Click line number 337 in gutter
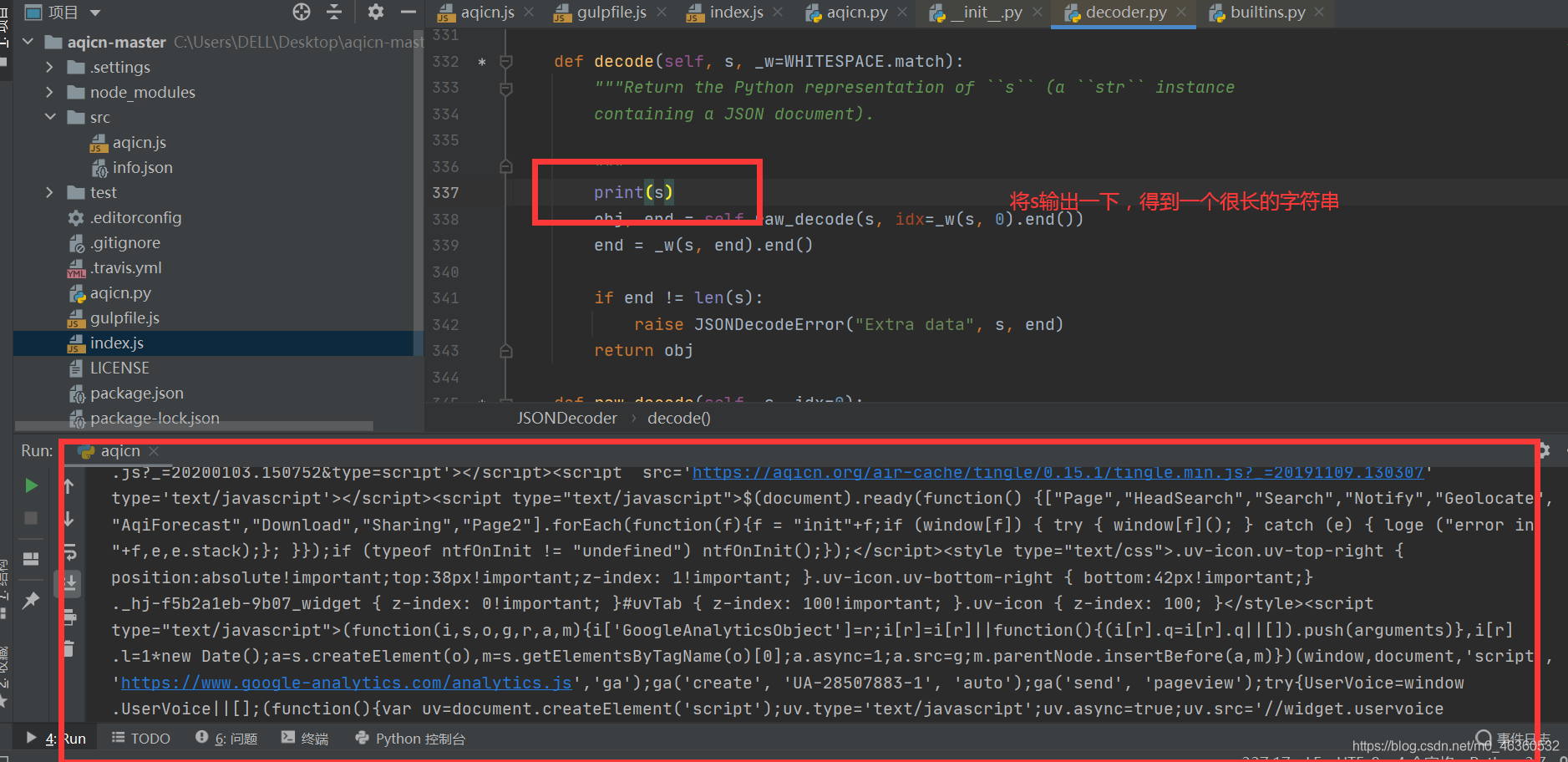Image resolution: width=1568 pixels, height=762 pixels. point(445,193)
